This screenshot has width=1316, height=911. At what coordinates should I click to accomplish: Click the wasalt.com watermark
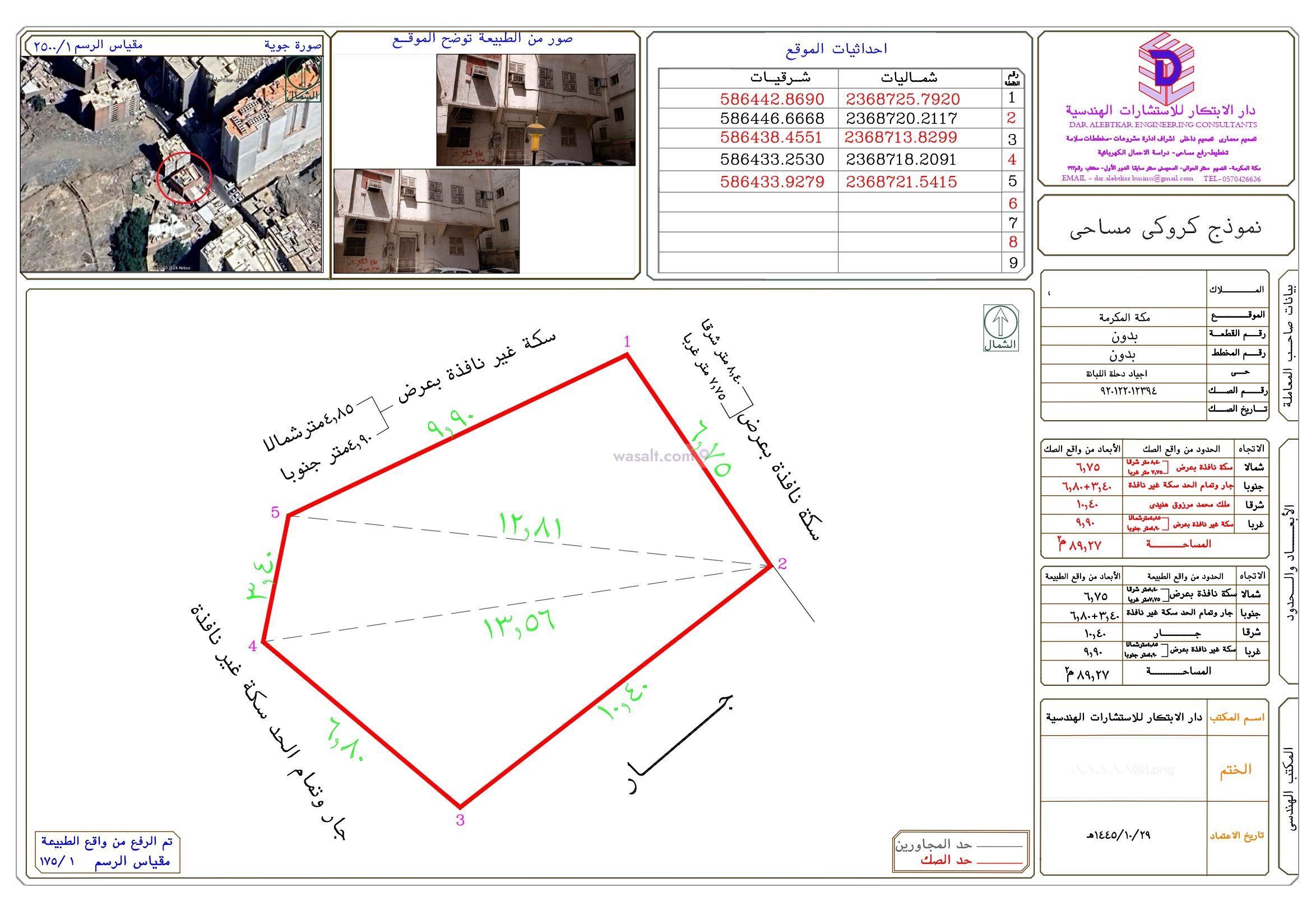pyautogui.click(x=652, y=457)
